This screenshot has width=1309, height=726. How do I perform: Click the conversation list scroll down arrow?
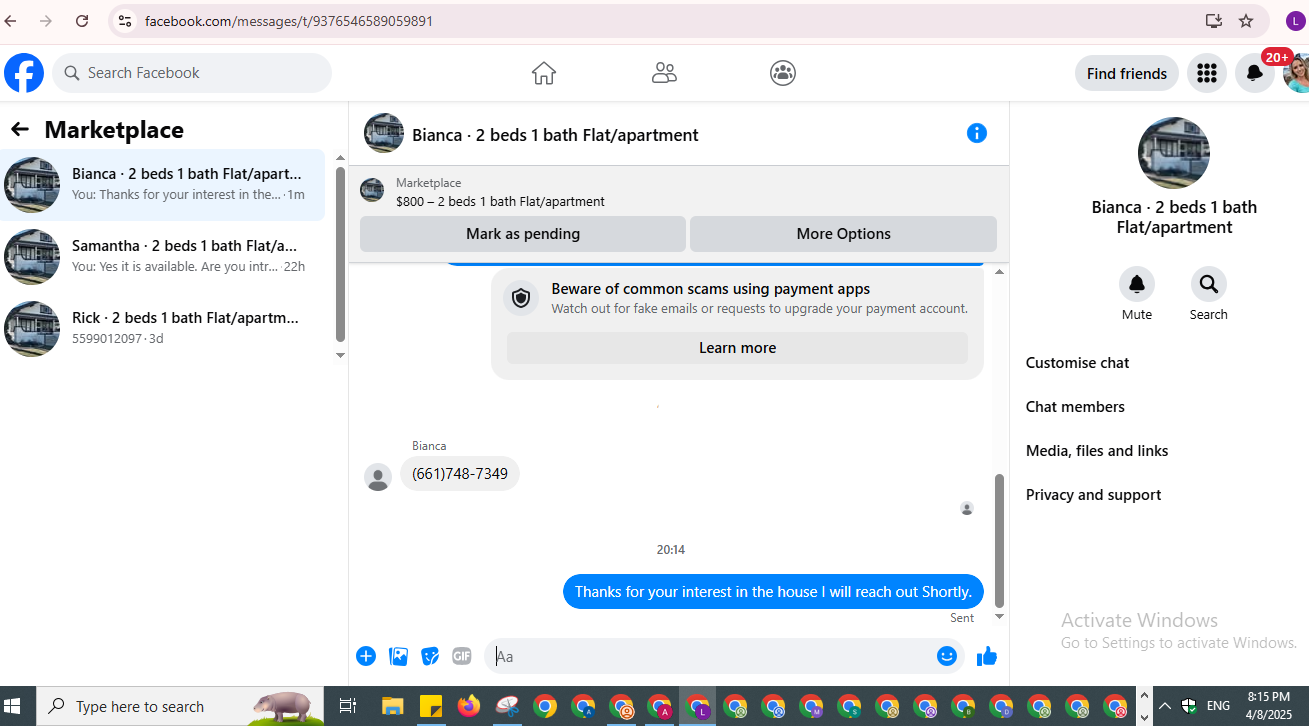click(x=340, y=355)
